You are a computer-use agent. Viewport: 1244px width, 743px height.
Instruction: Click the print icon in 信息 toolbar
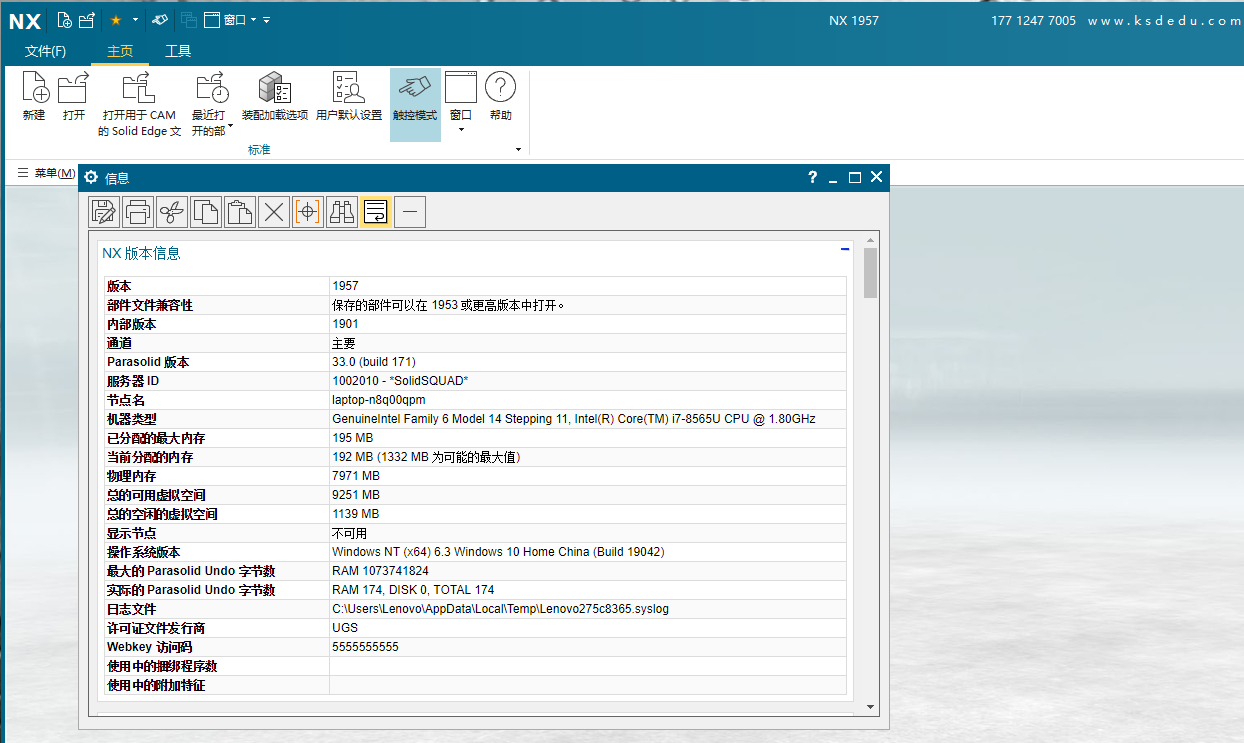[138, 211]
